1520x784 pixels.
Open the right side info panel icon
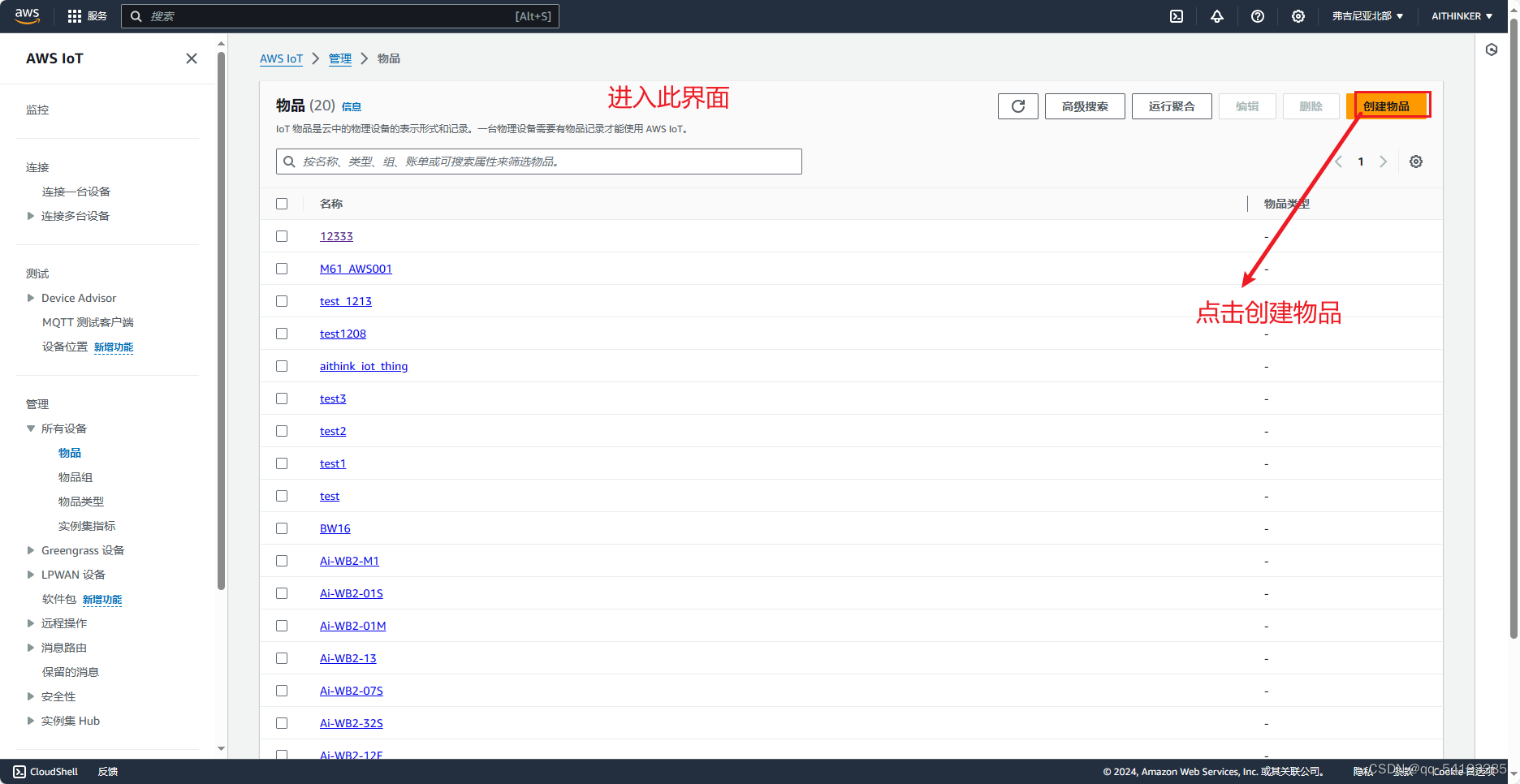click(x=1492, y=50)
